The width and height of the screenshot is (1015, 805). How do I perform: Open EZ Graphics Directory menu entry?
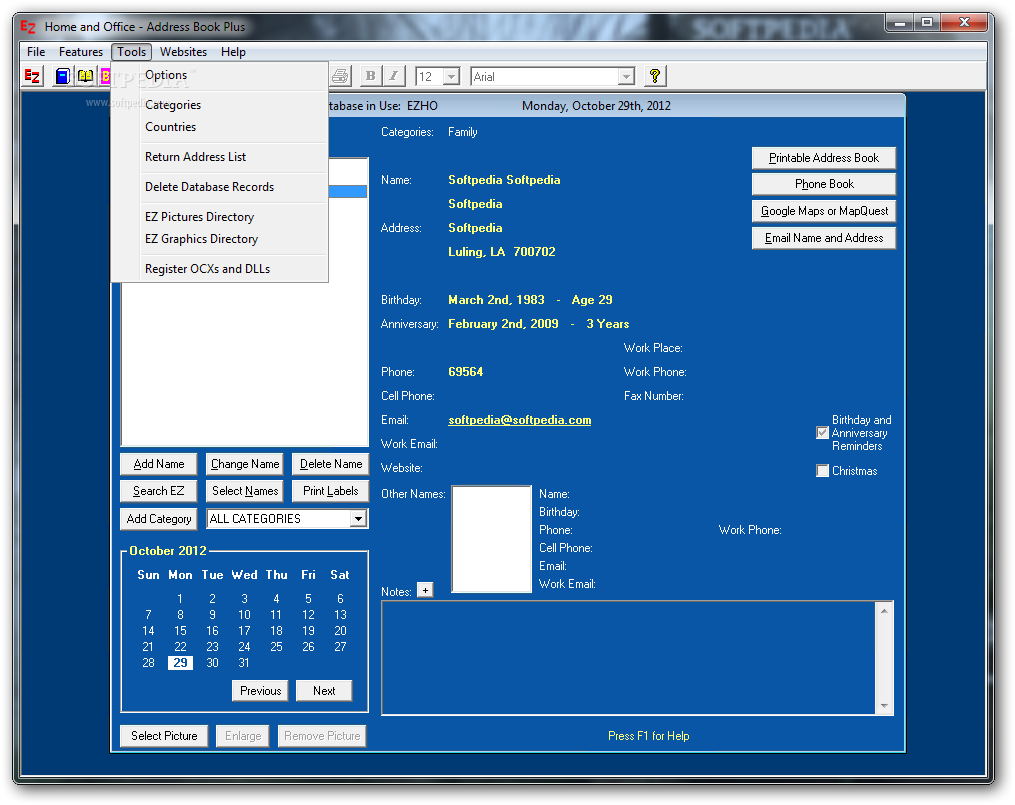click(x=220, y=239)
